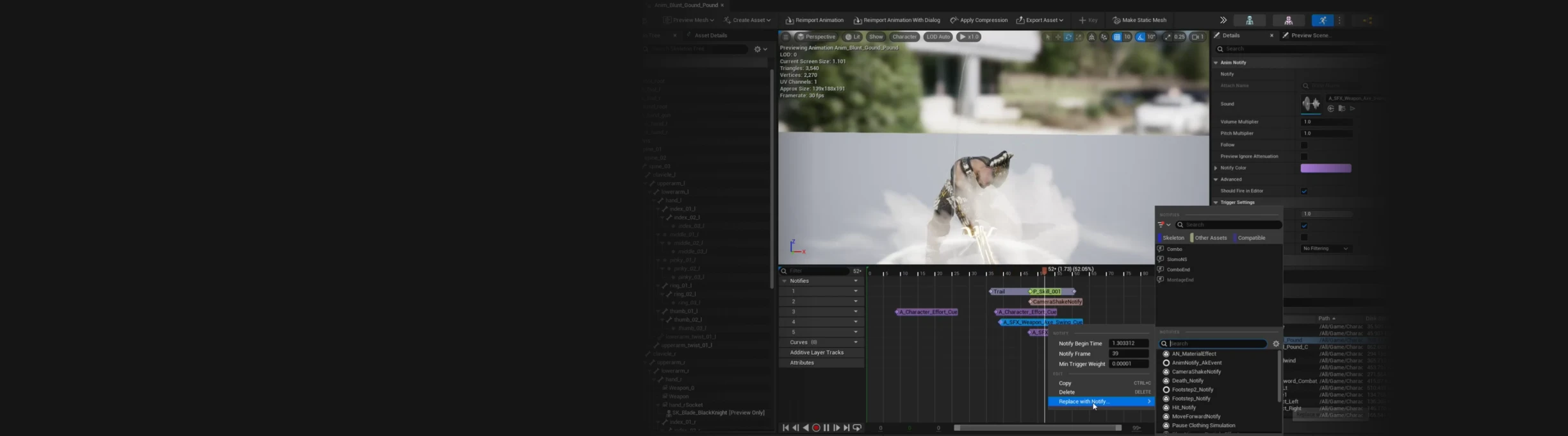Toggle the Other Assets filter
The width and height of the screenshot is (1568, 436).
(x=1209, y=238)
